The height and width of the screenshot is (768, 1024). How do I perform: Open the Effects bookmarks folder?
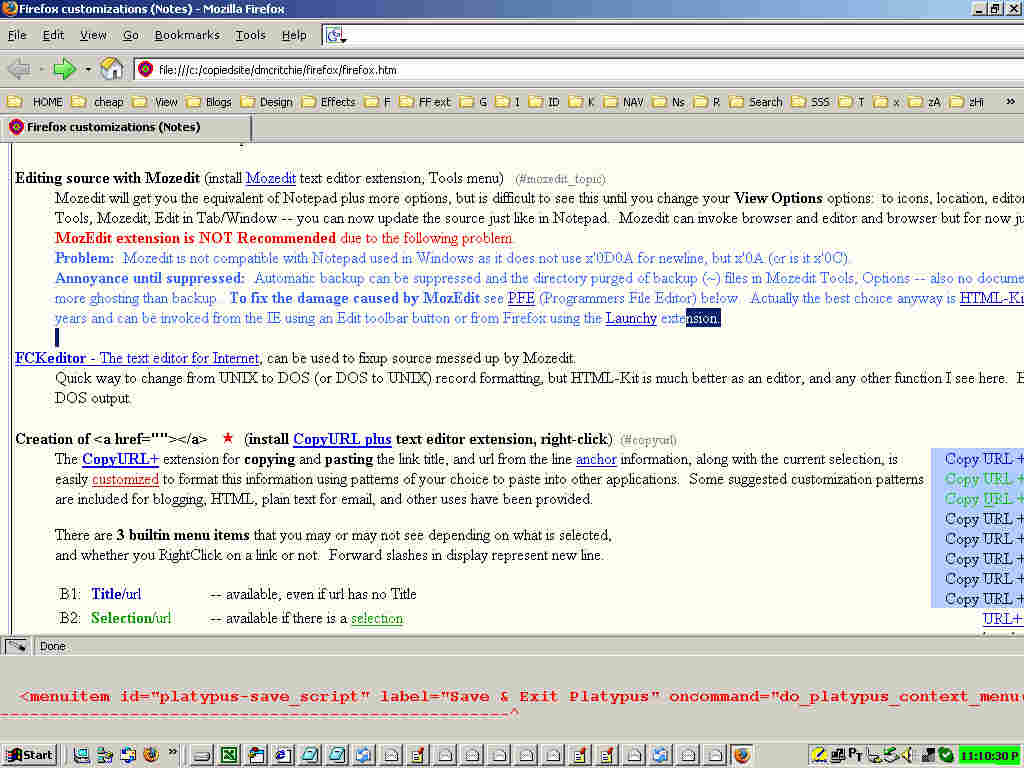tap(328, 102)
